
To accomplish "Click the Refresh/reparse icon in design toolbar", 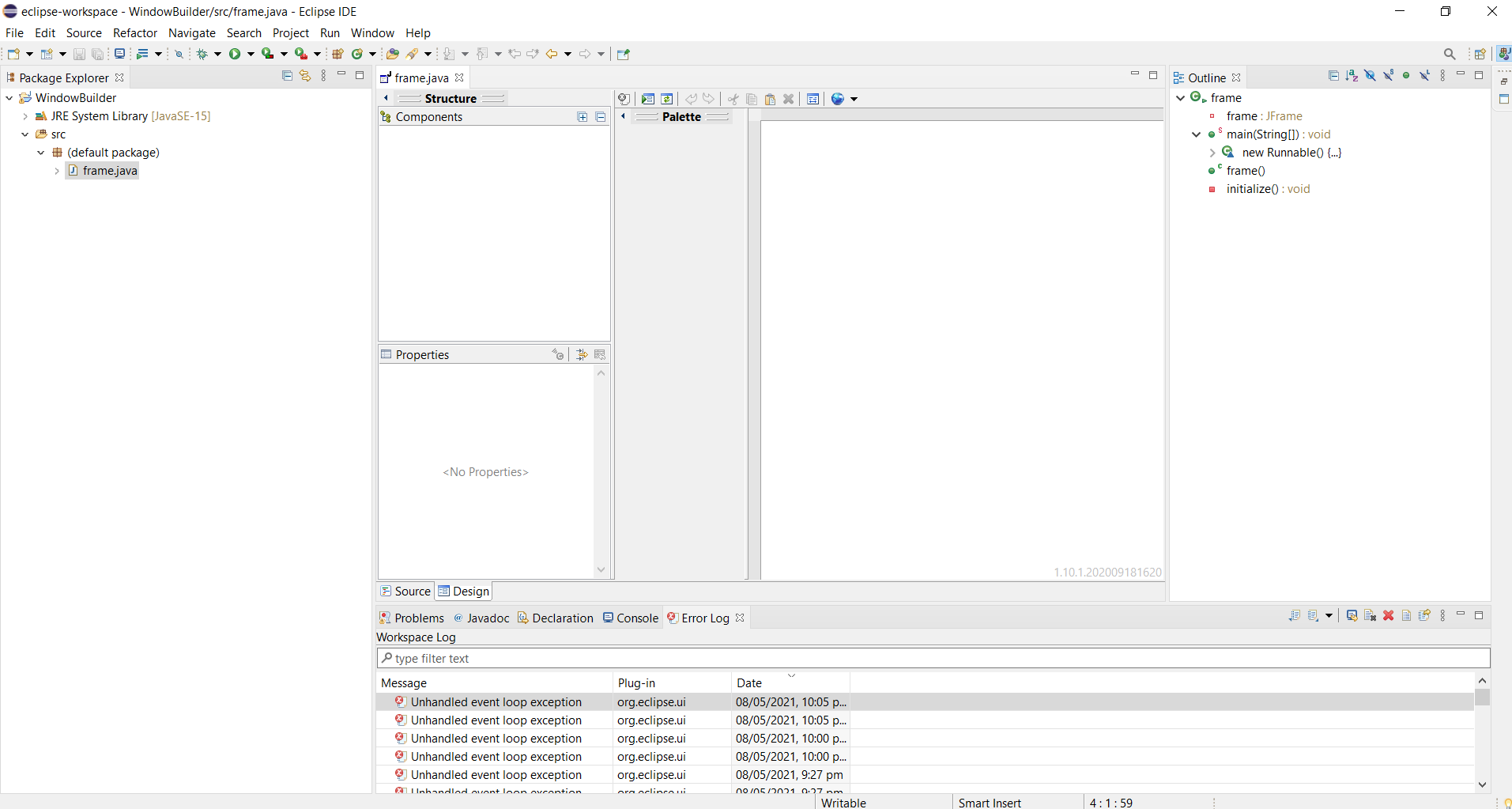I will 667,99.
